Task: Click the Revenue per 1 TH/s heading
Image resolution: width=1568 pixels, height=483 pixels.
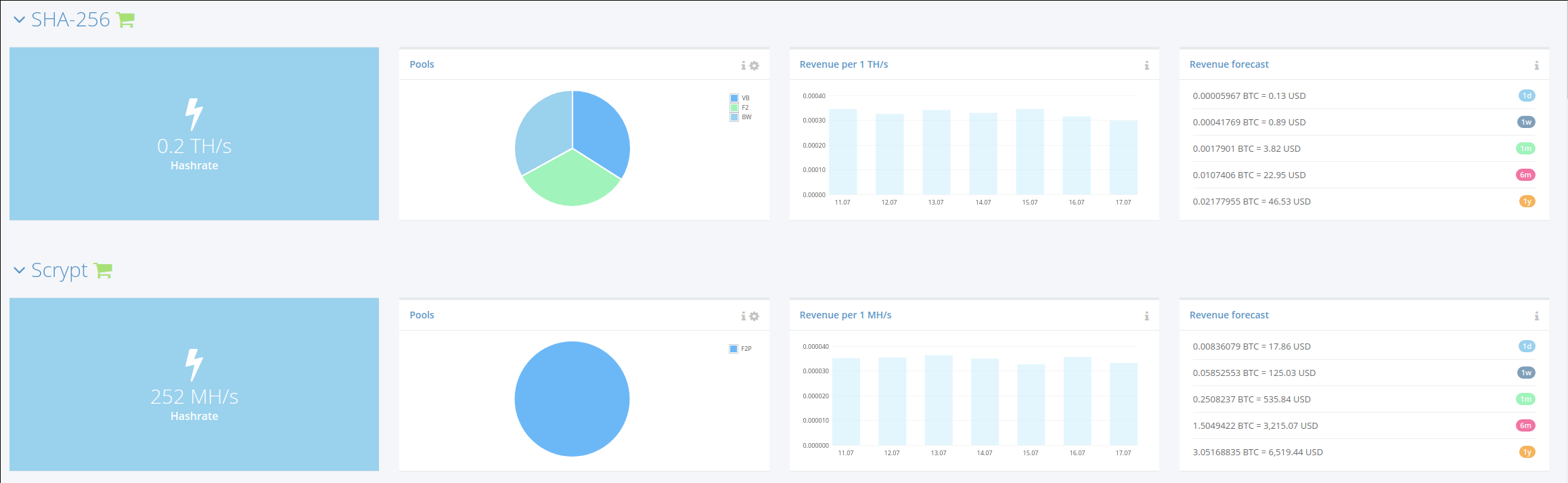Action: tap(844, 64)
